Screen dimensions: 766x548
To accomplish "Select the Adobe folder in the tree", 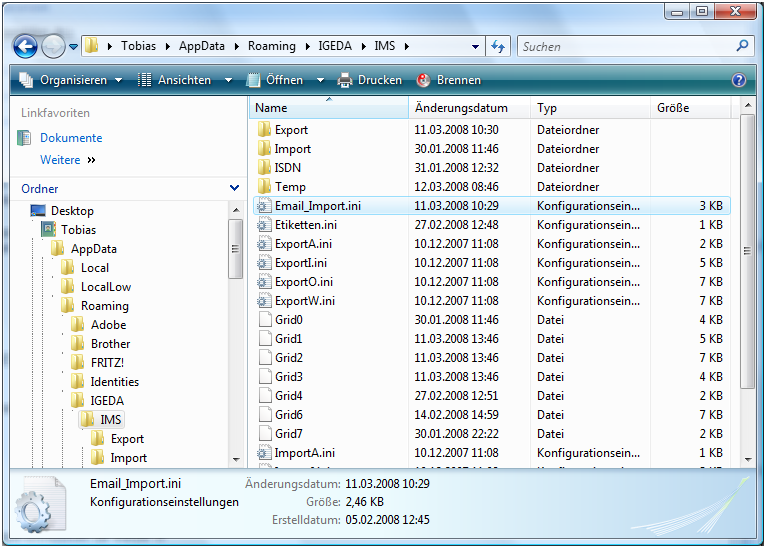I will click(108, 325).
